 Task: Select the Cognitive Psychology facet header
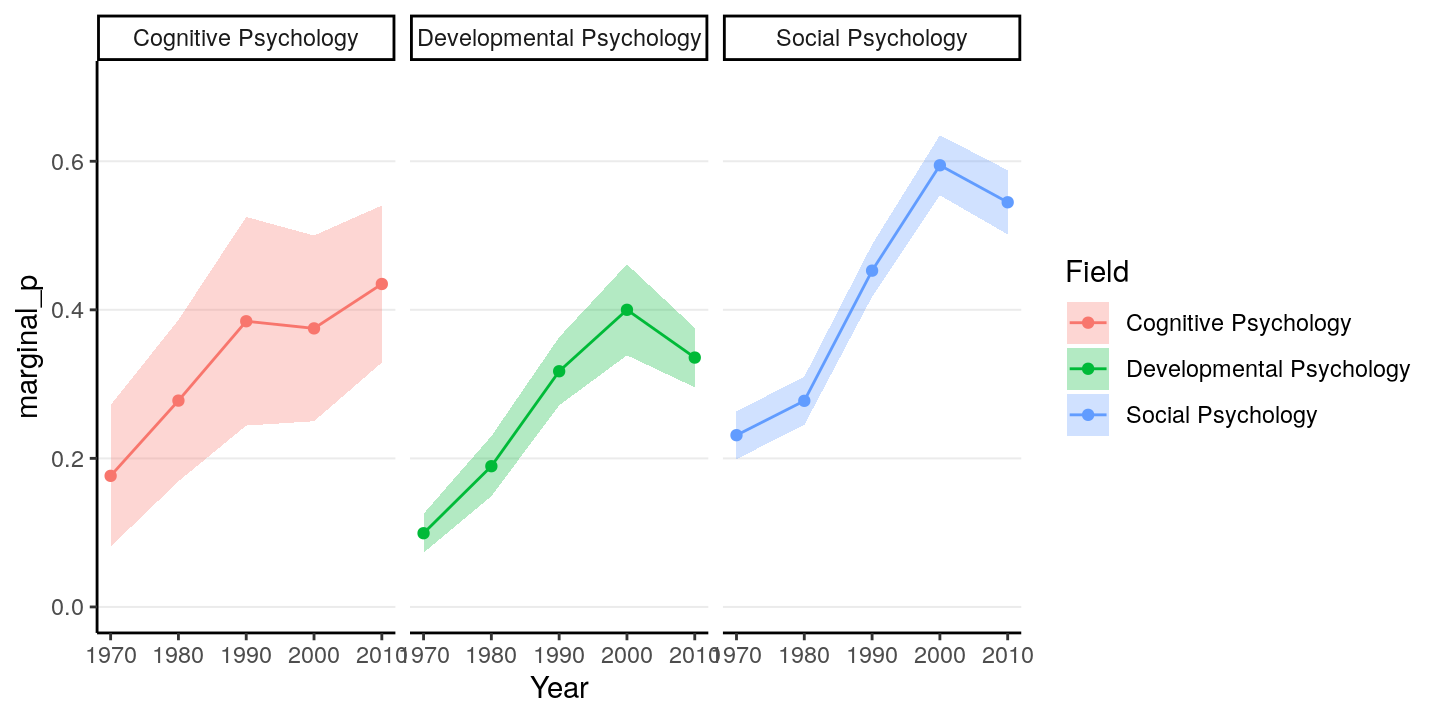point(246,39)
